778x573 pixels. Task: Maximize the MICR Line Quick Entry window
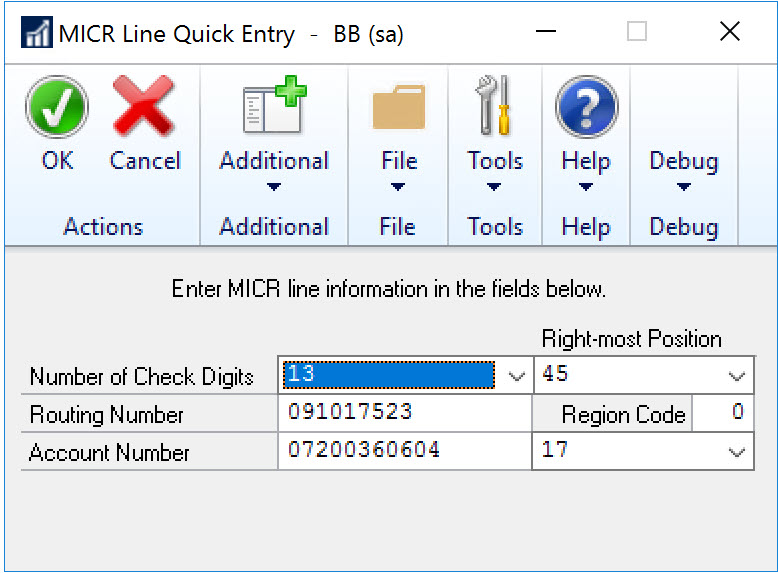click(637, 32)
